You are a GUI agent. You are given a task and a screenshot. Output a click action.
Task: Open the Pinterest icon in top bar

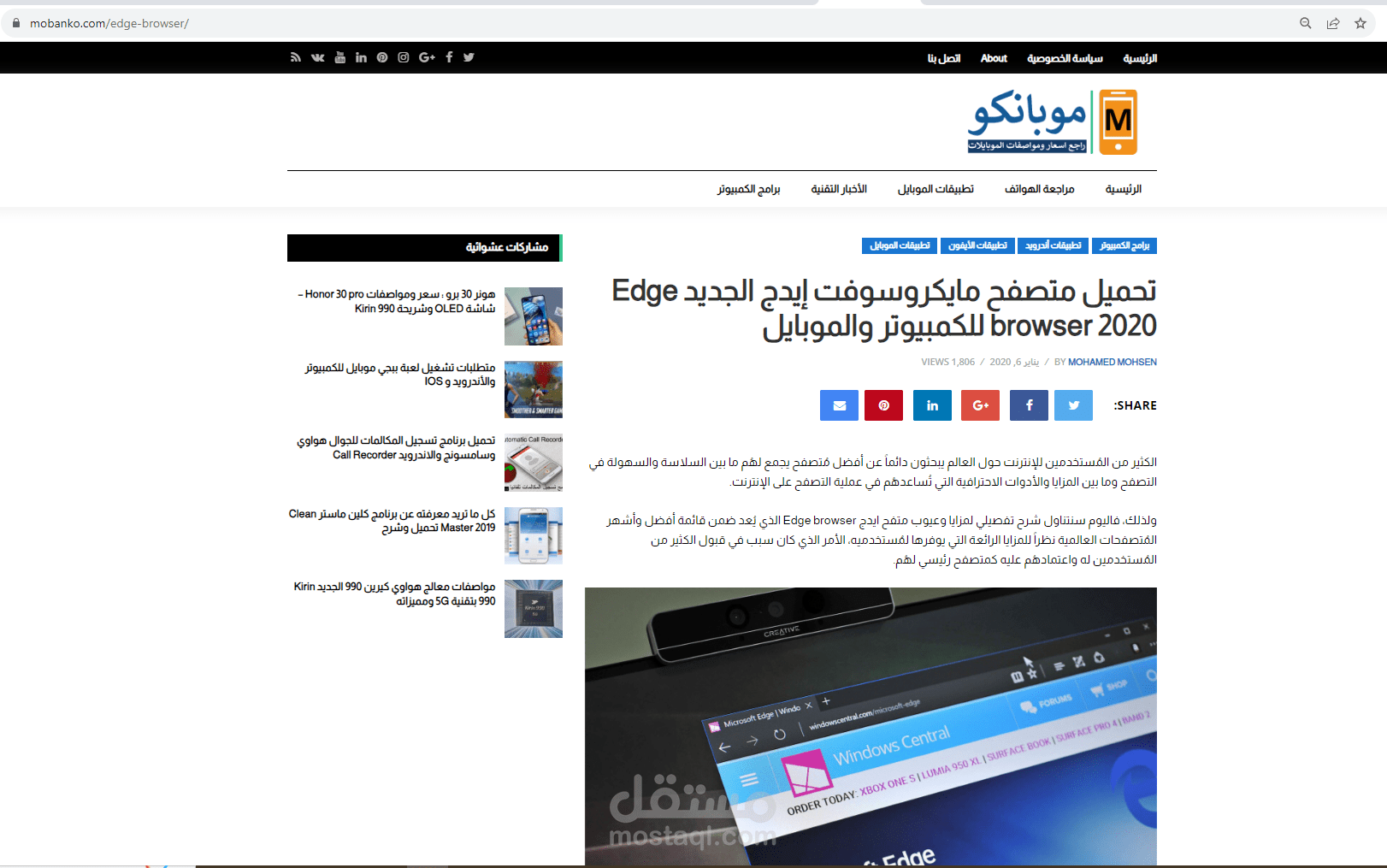pos(382,57)
